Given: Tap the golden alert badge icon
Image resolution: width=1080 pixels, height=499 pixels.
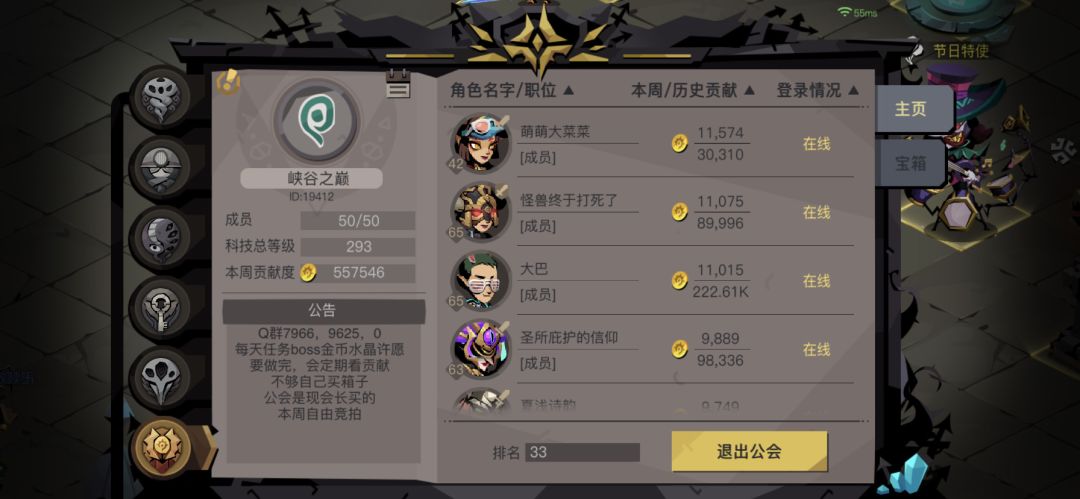Looking at the screenshot, I should (x=228, y=83).
